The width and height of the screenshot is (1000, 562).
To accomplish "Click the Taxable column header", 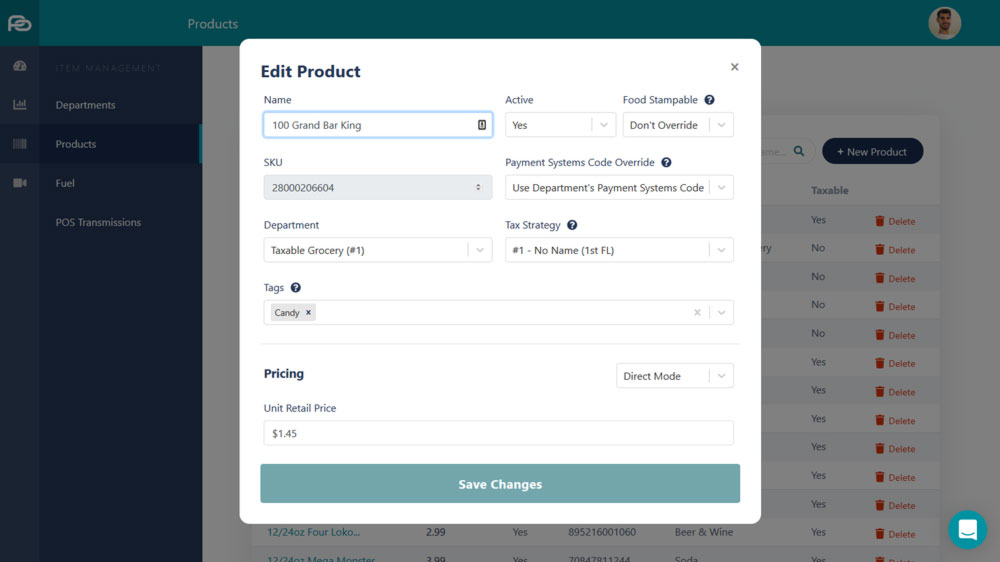I will pyautogui.click(x=829, y=190).
